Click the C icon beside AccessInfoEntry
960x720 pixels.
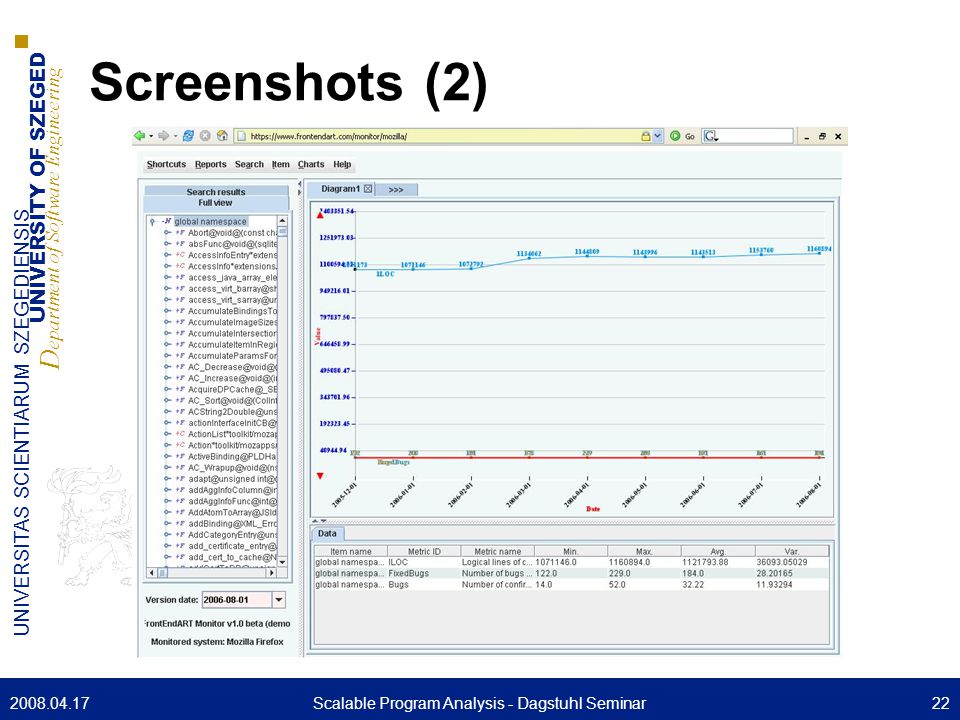pos(180,255)
